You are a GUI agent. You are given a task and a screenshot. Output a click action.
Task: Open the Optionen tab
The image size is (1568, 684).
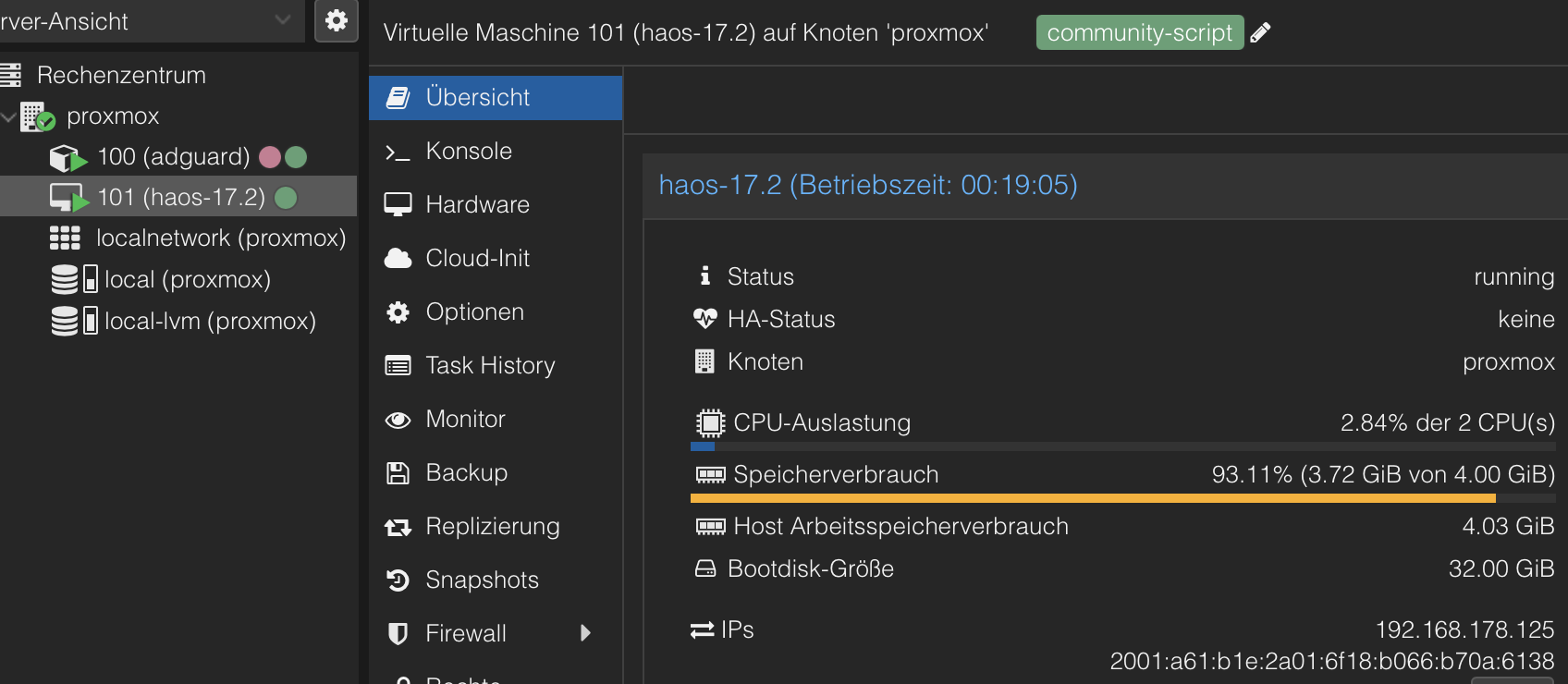pyautogui.click(x=496, y=311)
